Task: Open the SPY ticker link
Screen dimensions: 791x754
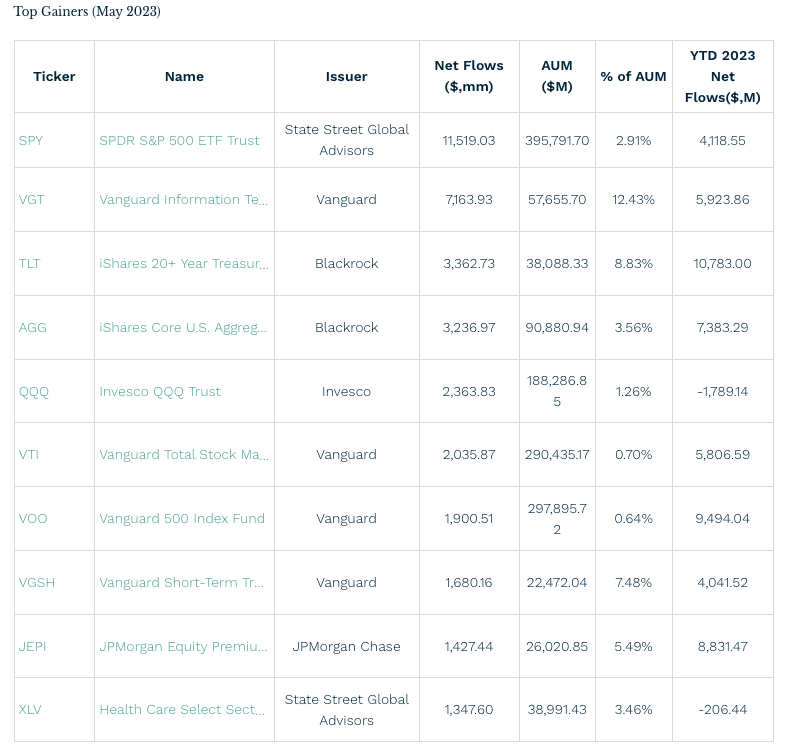Action: 31,141
